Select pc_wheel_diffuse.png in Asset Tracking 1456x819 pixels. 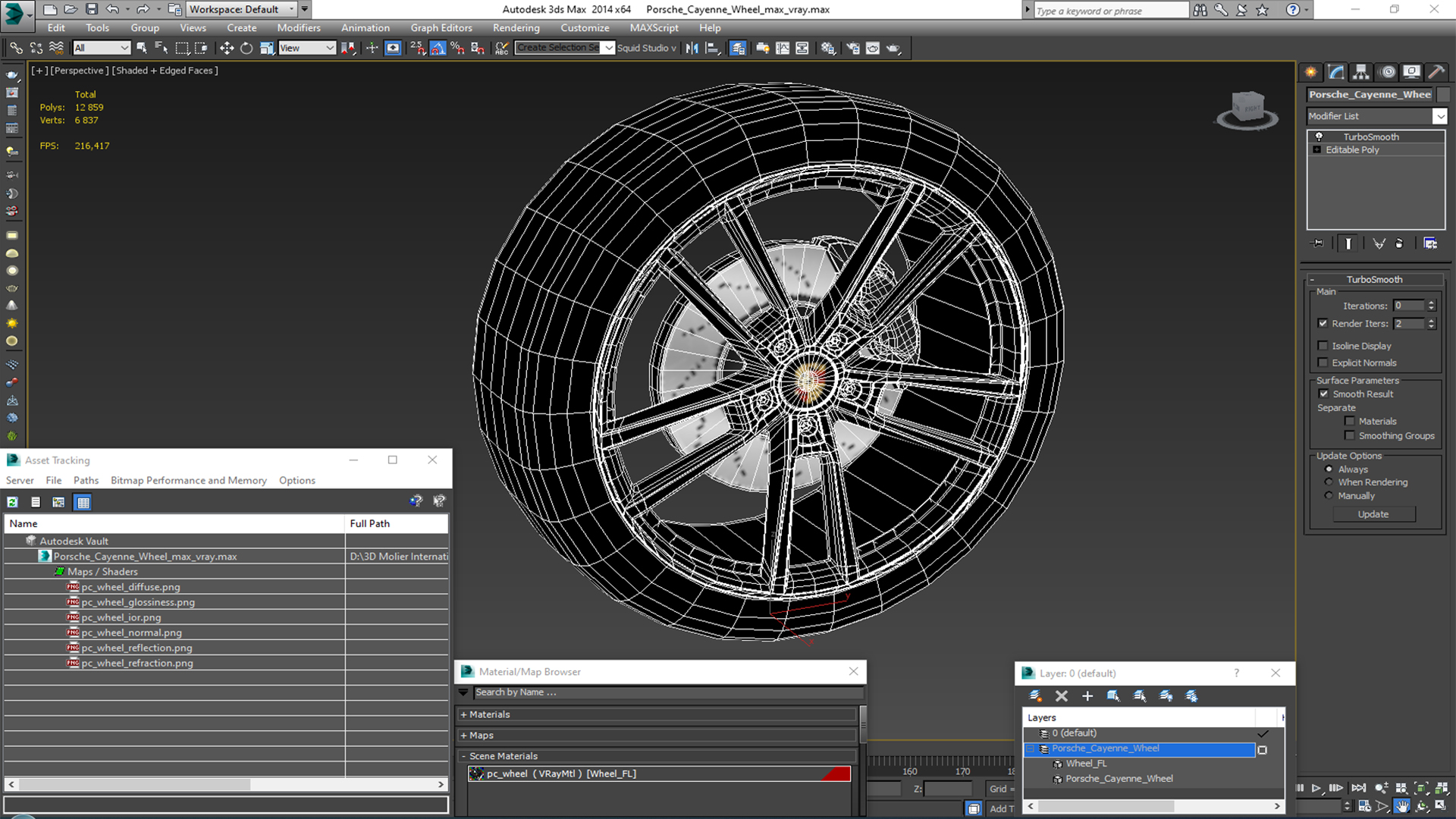(x=130, y=587)
